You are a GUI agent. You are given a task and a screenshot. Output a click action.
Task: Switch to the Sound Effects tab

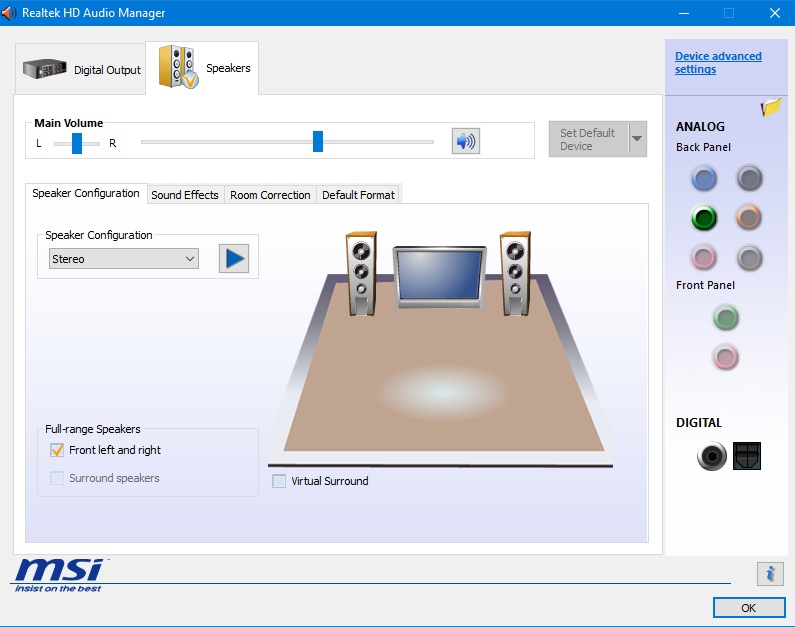pos(185,195)
